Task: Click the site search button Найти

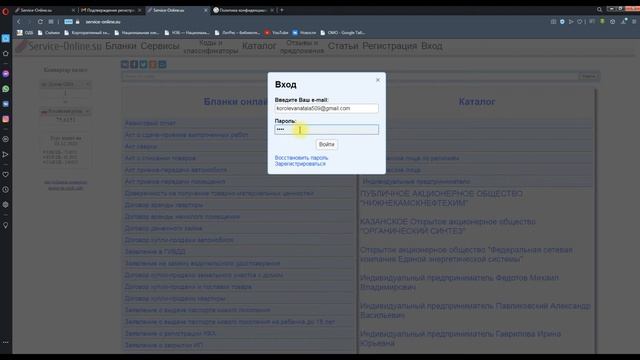Action: [589, 76]
